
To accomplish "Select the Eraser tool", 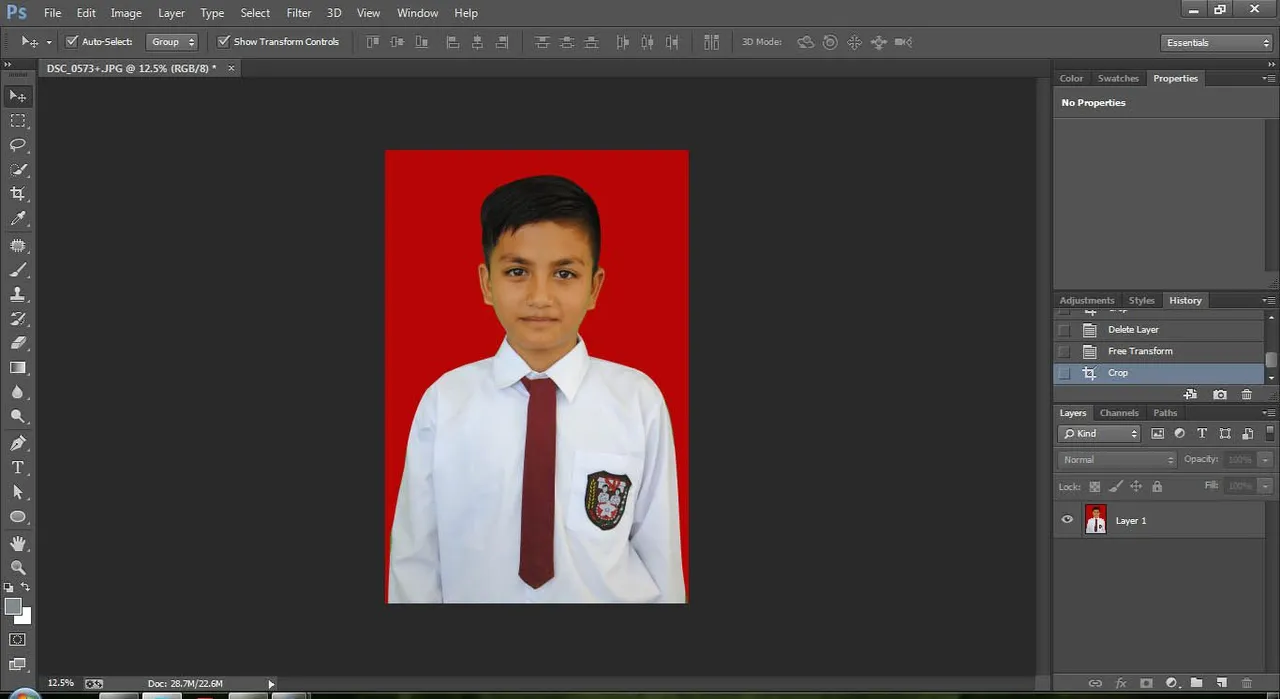I will 18,343.
